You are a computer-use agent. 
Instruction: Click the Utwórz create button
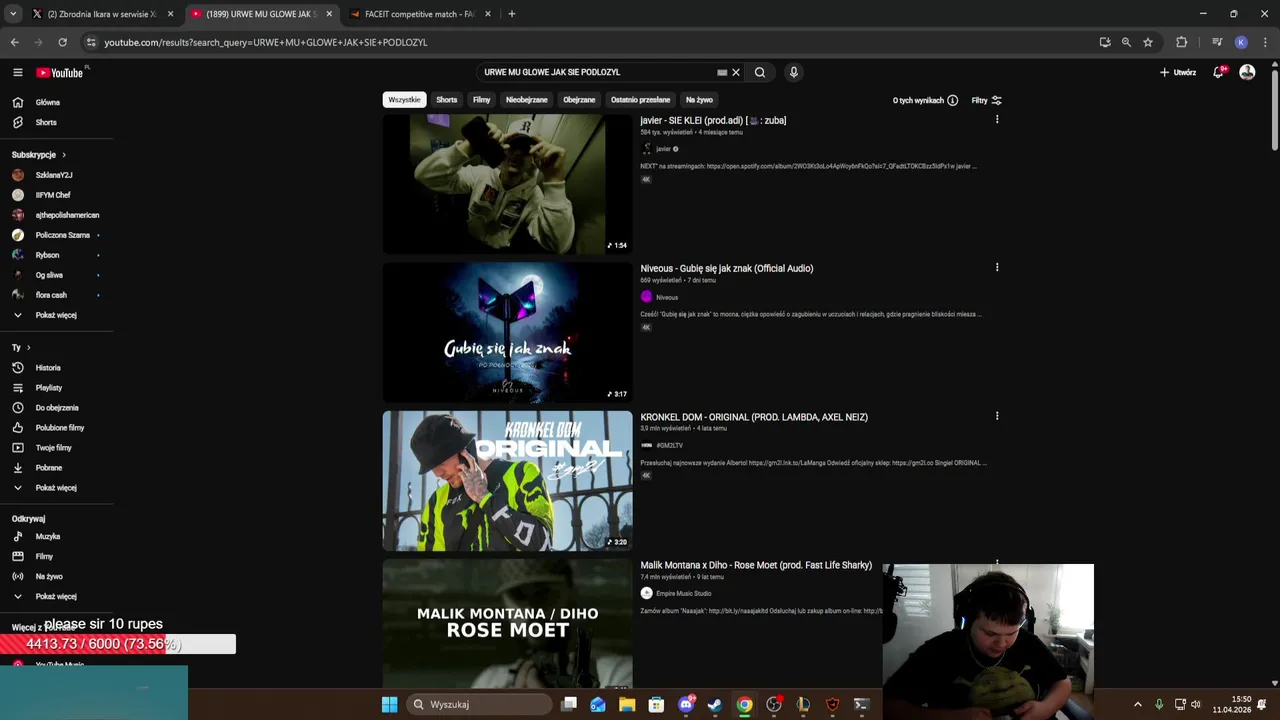(x=1178, y=72)
